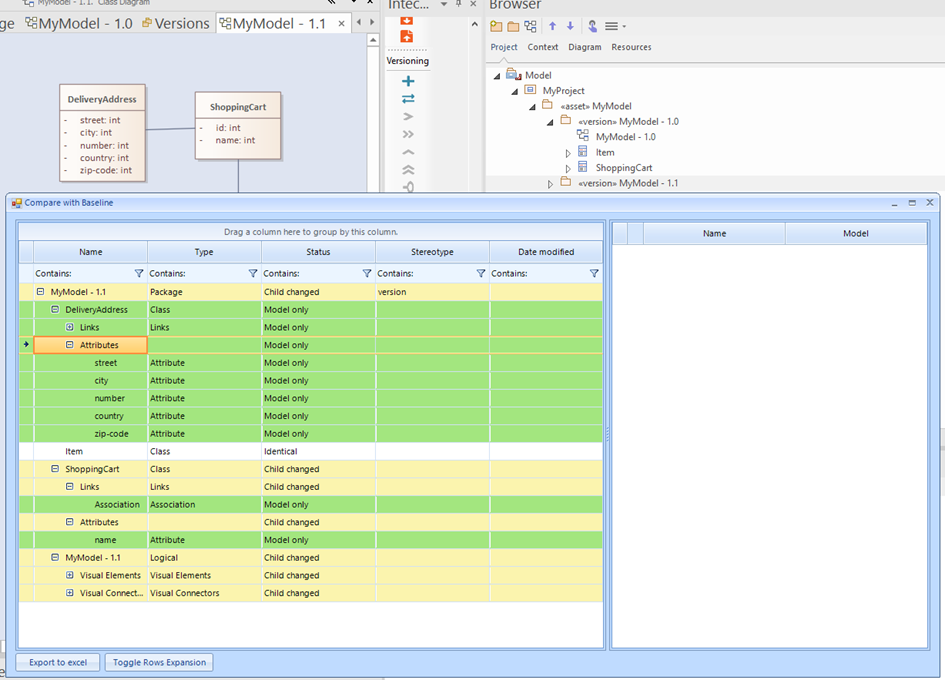Click the New Package icon in Browser toolbar
The width and height of the screenshot is (945, 680).
(496, 26)
